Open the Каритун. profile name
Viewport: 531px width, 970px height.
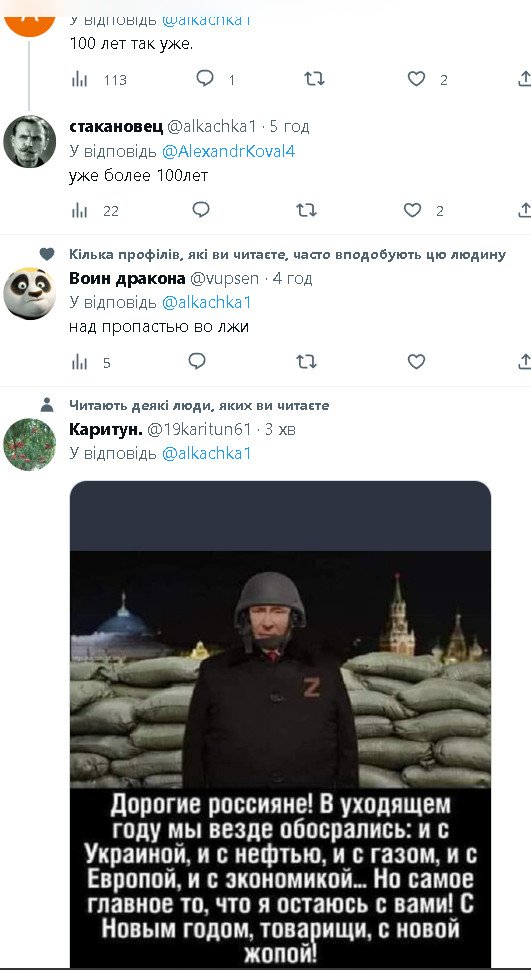pyautogui.click(x=106, y=429)
